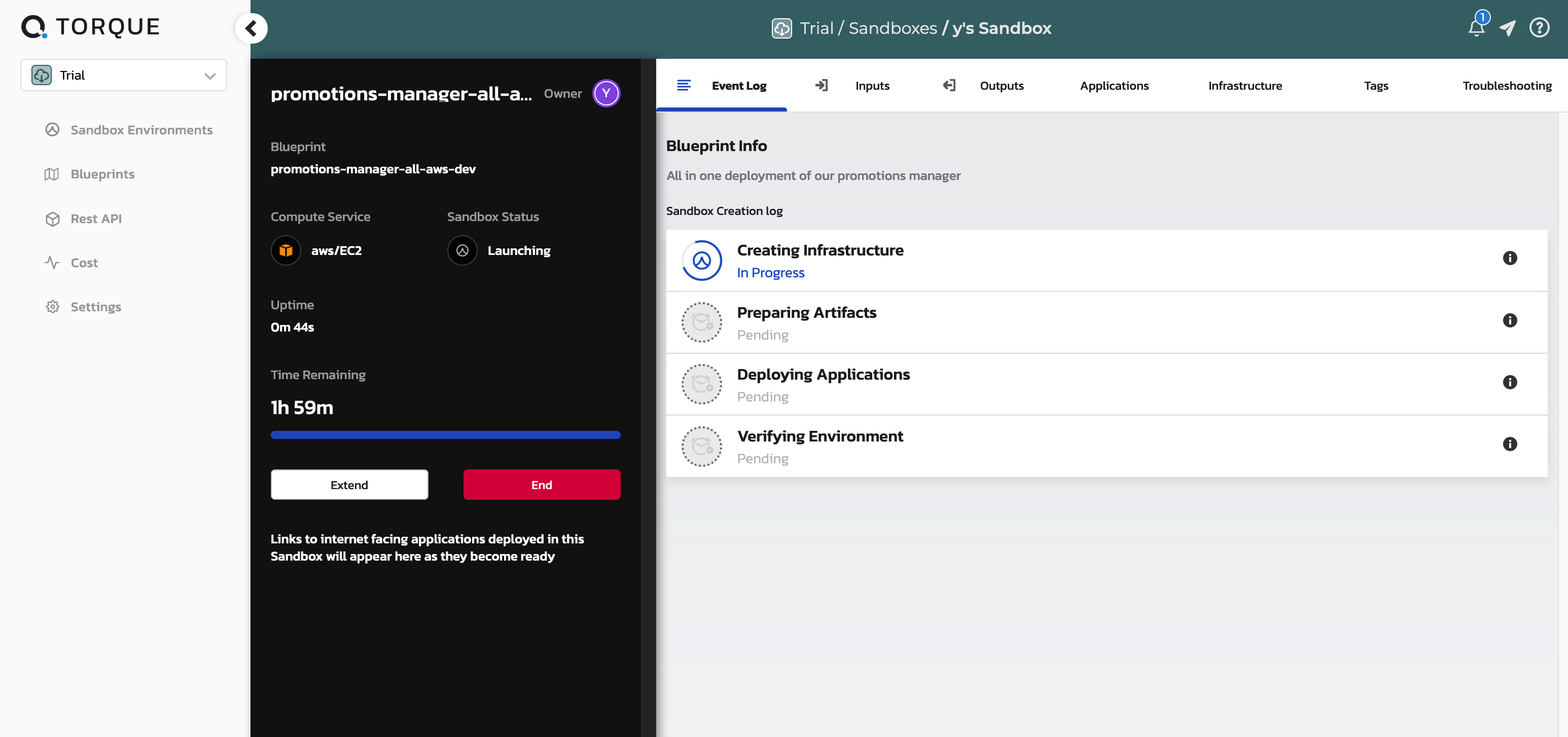Click the In Progress status text
This screenshot has height=737, width=1568.
[x=771, y=273]
